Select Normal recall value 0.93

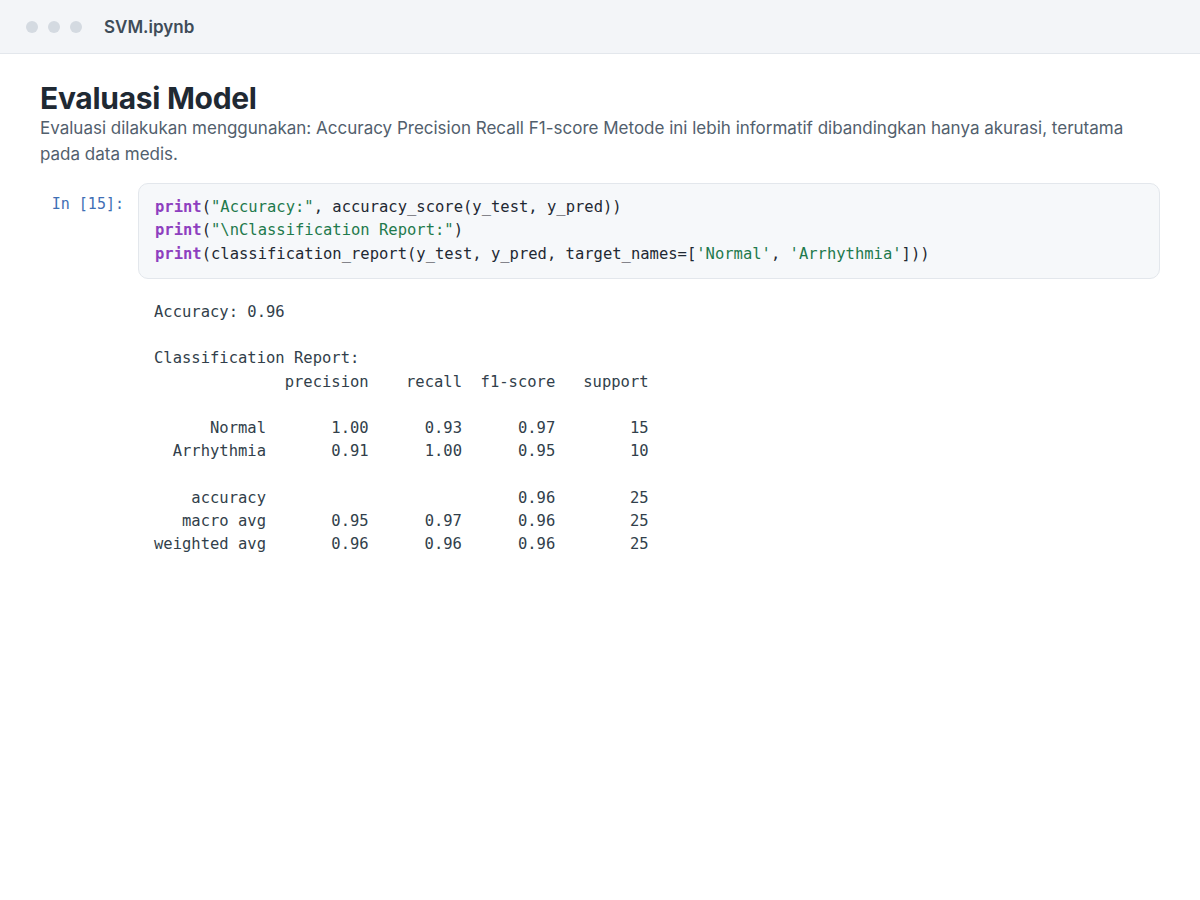click(443, 428)
